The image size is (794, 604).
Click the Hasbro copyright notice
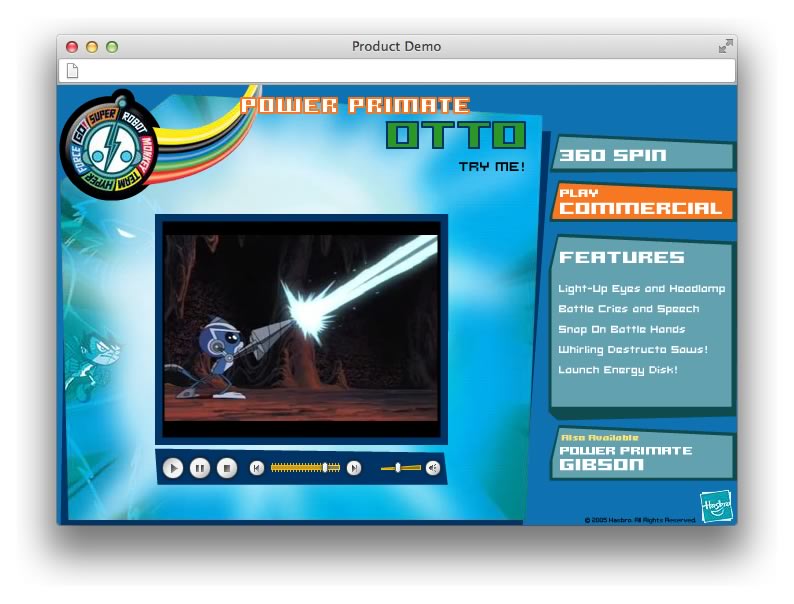click(x=640, y=520)
